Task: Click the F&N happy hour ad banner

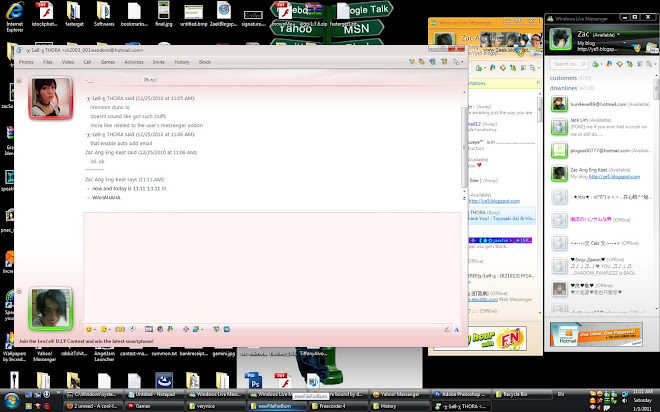Action: (x=497, y=338)
